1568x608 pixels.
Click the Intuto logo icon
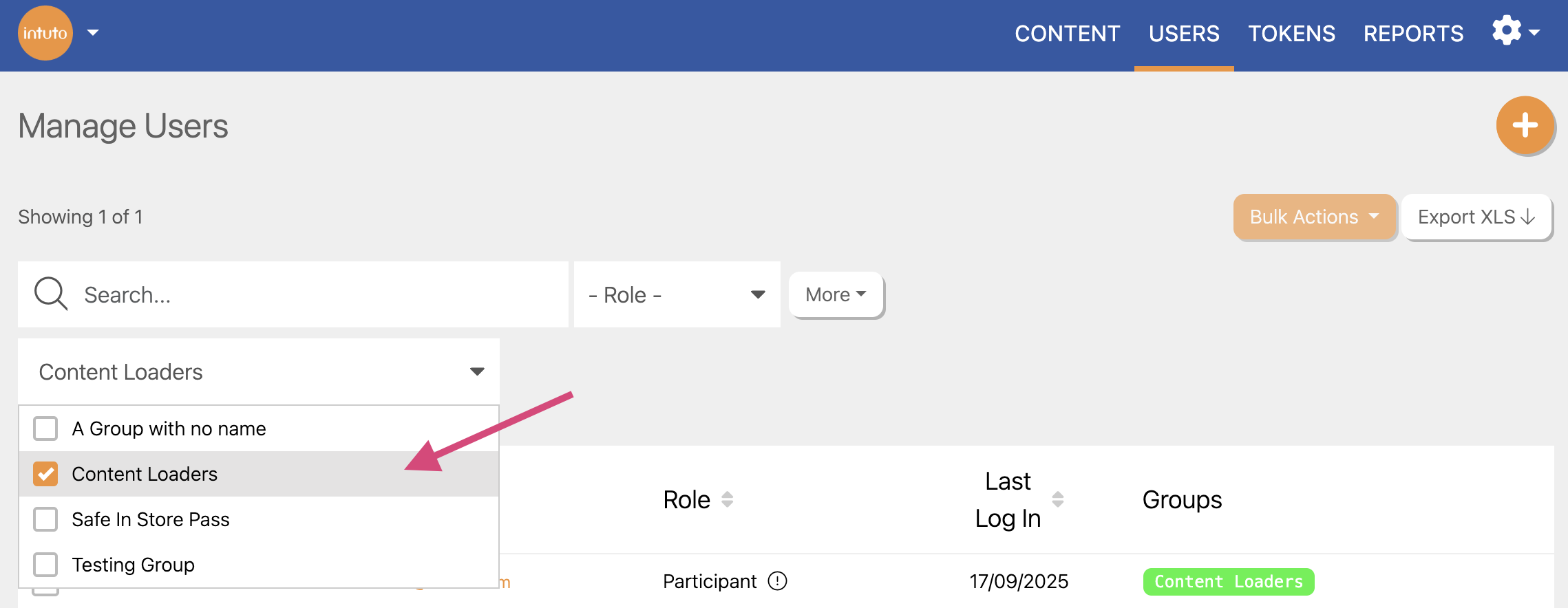click(x=45, y=33)
